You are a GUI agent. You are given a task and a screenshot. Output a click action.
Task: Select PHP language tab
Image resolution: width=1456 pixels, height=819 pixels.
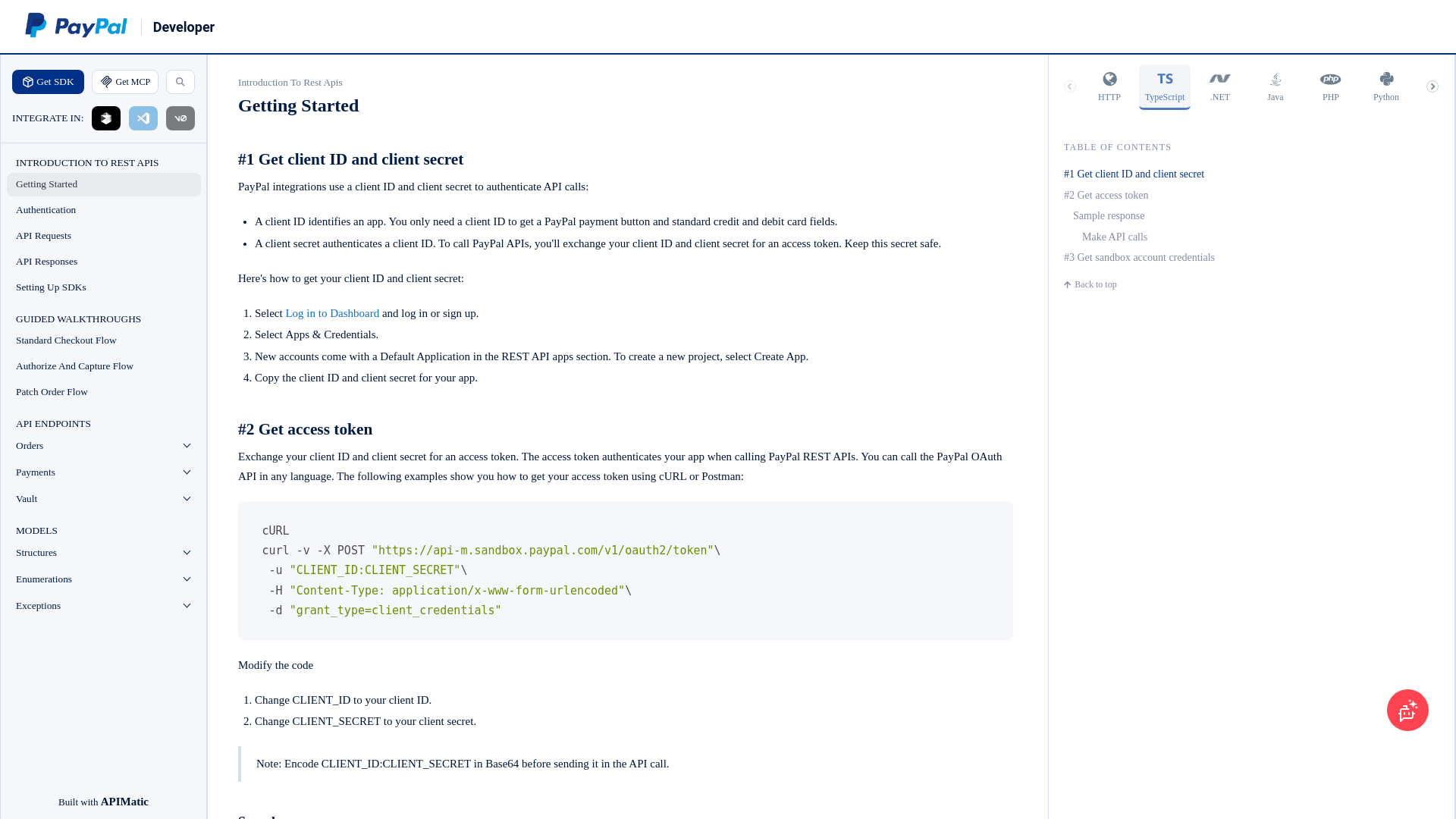coord(1331,86)
